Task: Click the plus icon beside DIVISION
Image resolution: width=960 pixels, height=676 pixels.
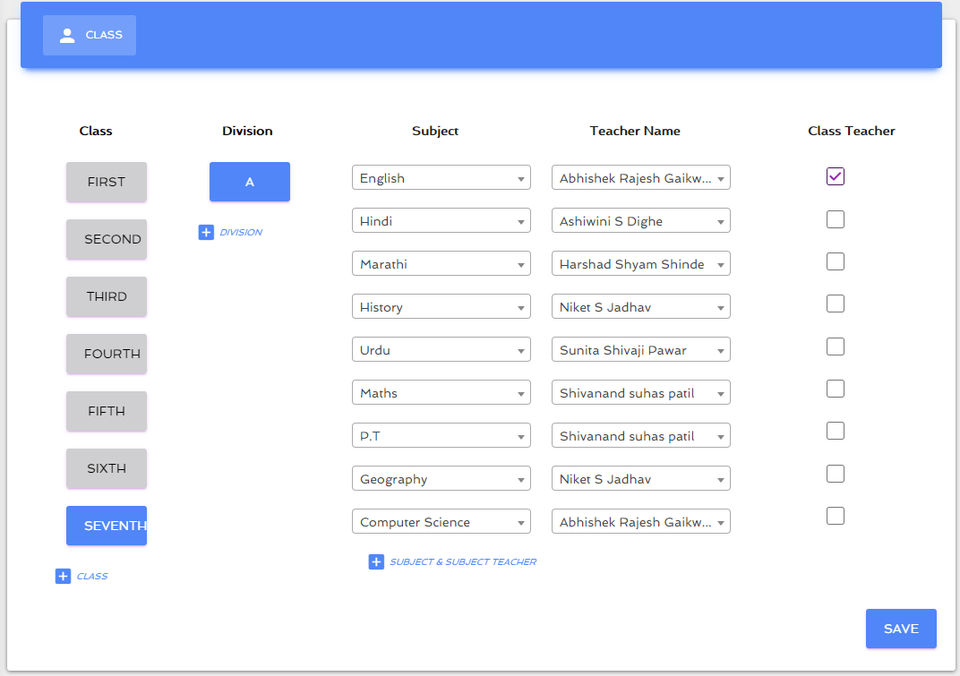Action: coord(206,232)
